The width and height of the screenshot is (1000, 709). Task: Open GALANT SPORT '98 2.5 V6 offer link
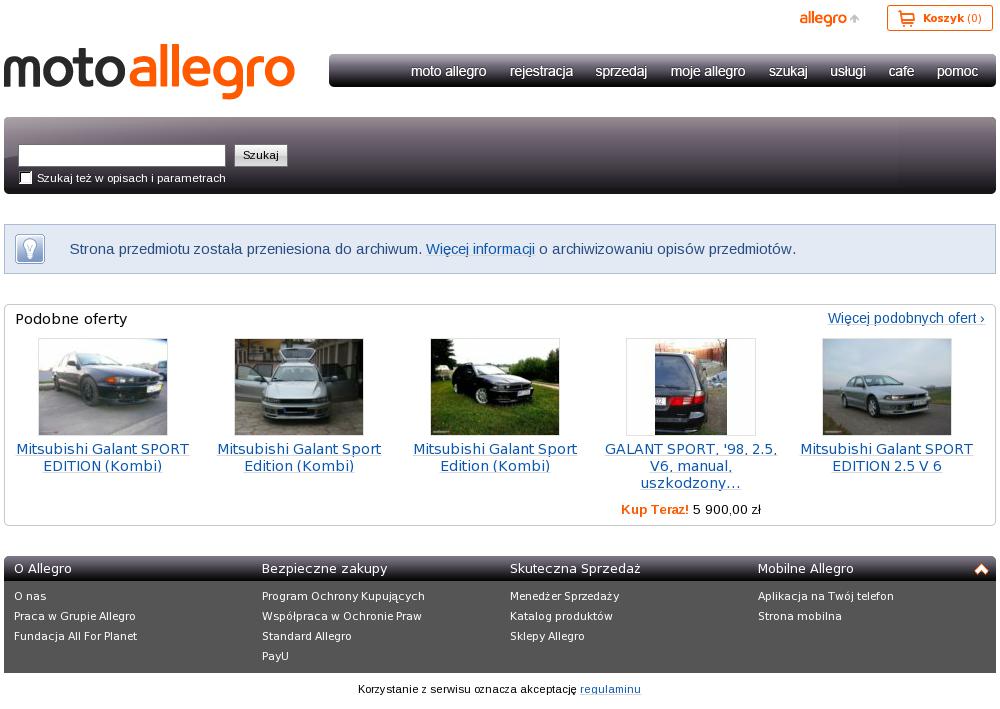click(x=691, y=466)
